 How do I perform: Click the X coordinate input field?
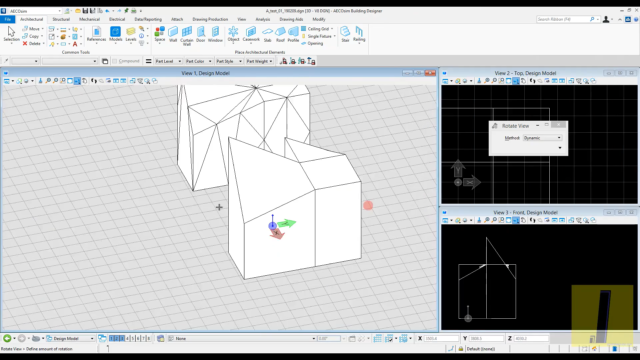click(x=441, y=338)
